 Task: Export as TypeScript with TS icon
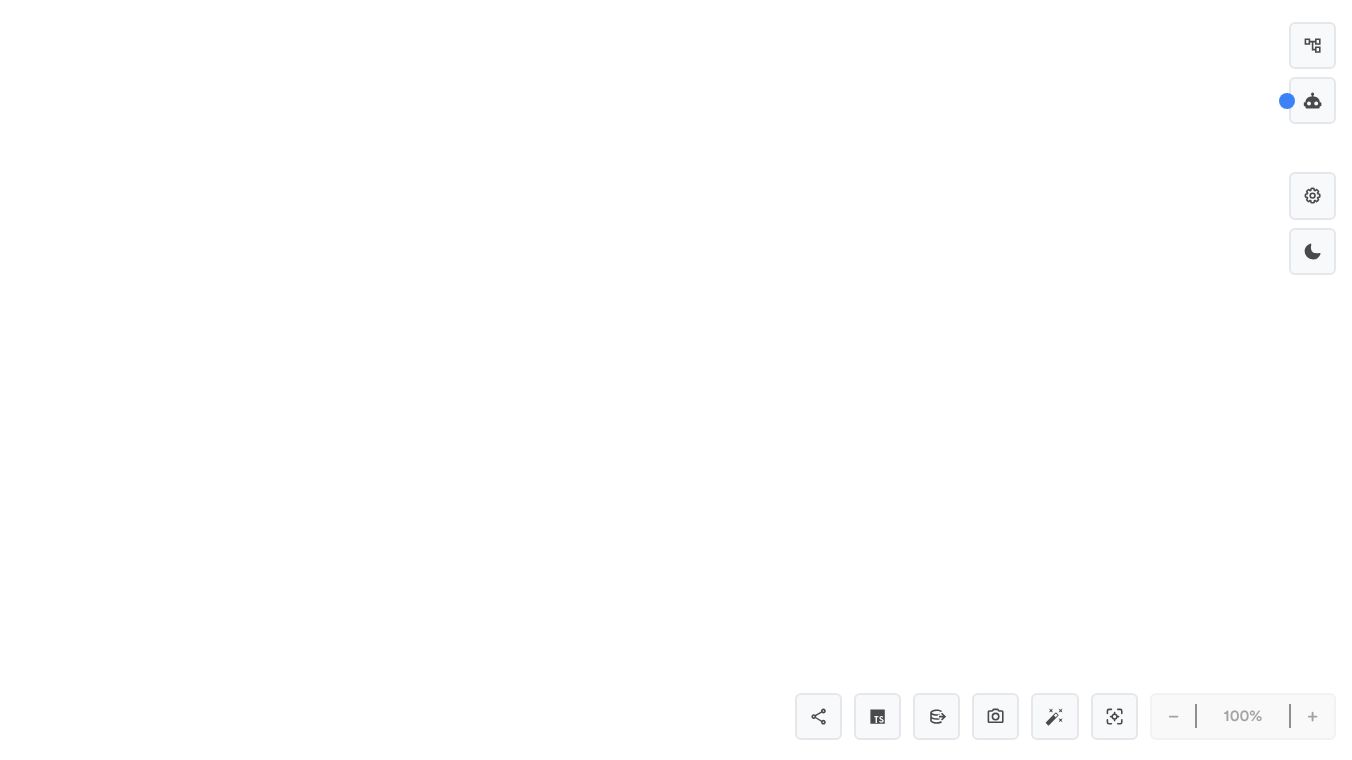pos(877,716)
